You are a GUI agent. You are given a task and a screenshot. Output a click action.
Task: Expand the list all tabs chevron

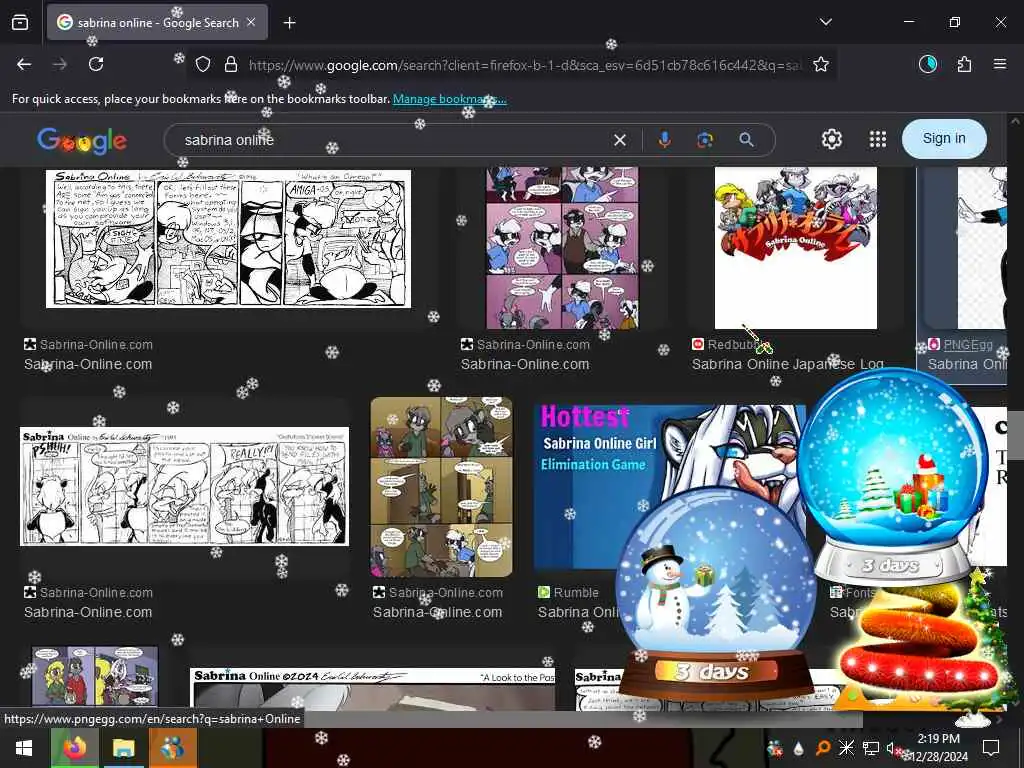[x=825, y=22]
